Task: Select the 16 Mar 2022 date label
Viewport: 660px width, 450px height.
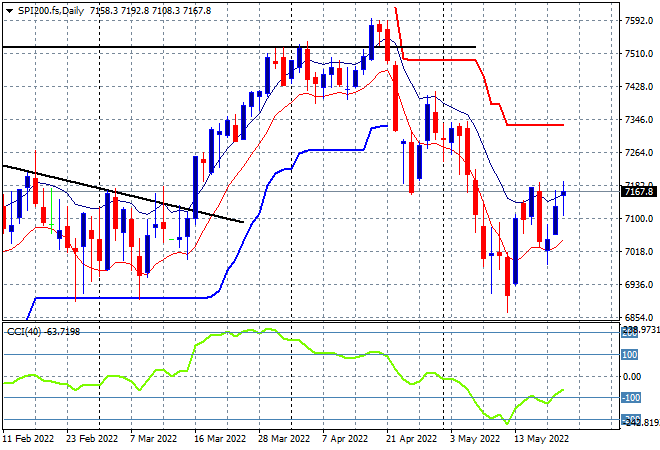Action: tap(220, 439)
